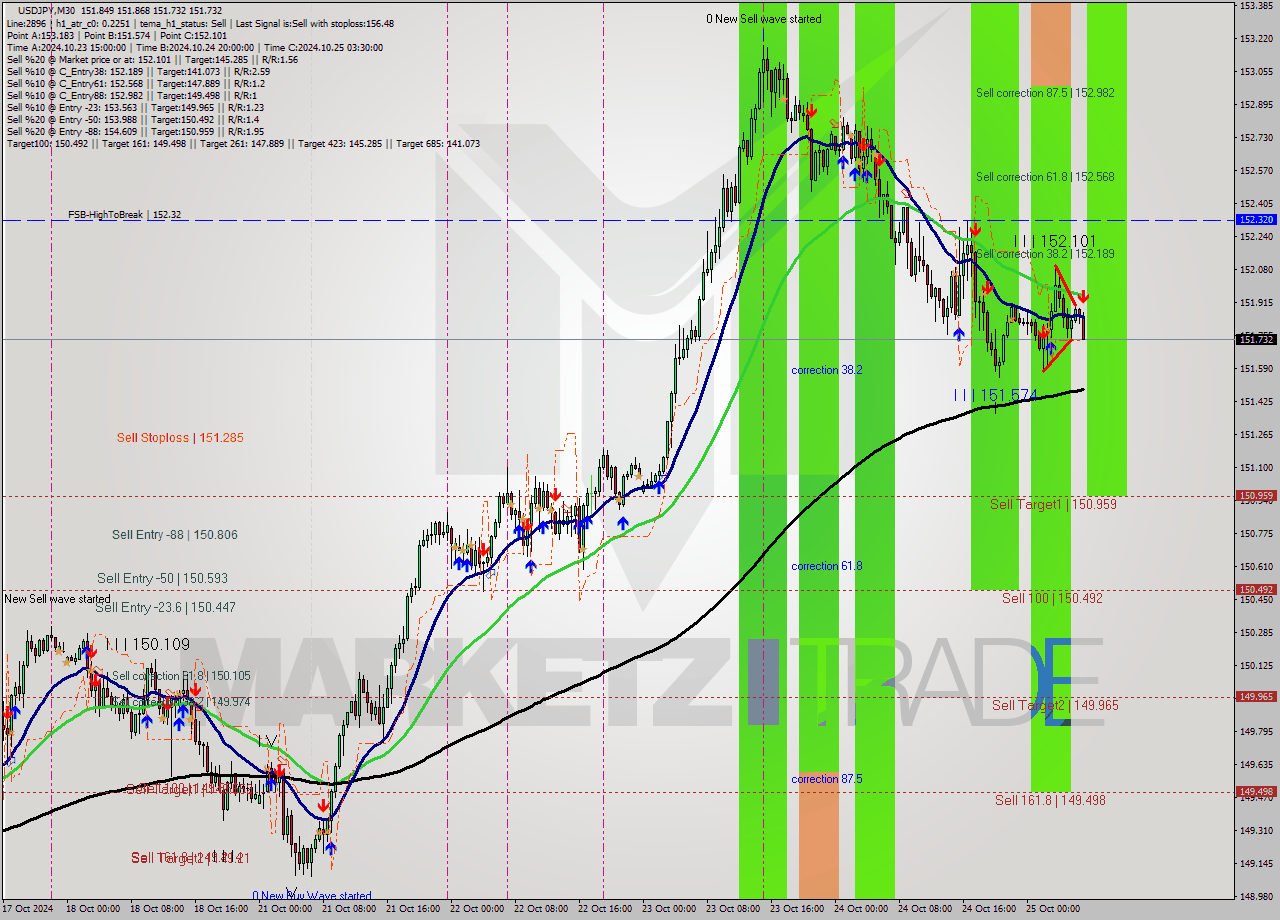The image size is (1280, 920).
Task: Select the Sell Target1 | 150.959 label
Action: click(x=1053, y=504)
